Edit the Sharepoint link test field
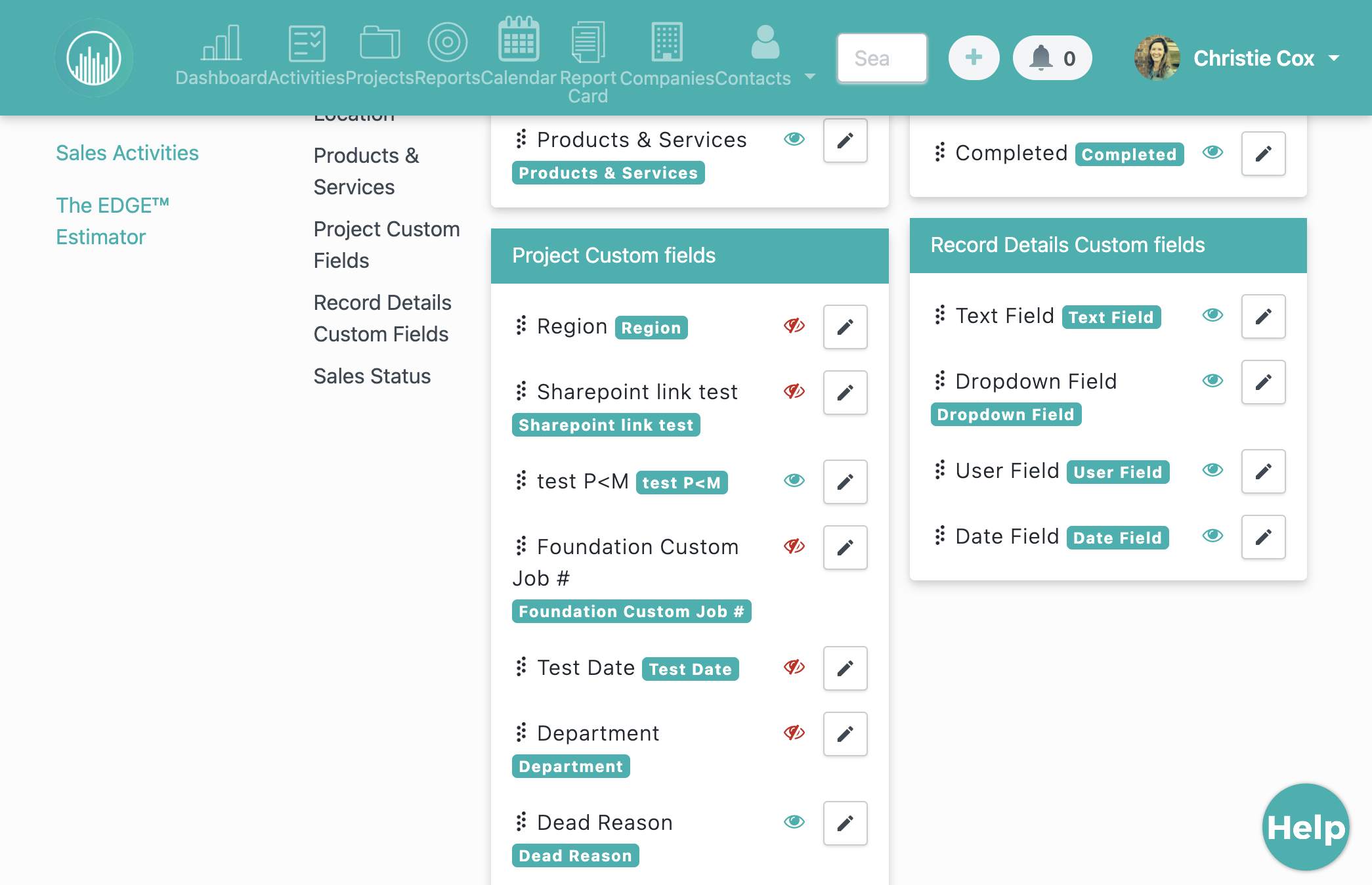This screenshot has width=1372, height=885. click(x=845, y=393)
